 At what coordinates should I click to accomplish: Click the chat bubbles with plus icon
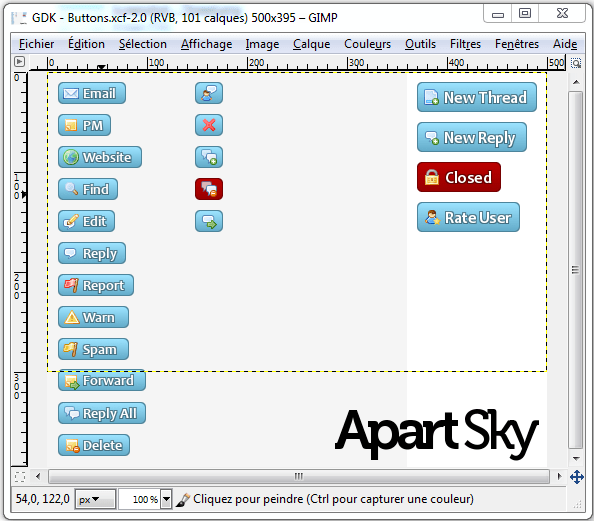click(x=209, y=157)
